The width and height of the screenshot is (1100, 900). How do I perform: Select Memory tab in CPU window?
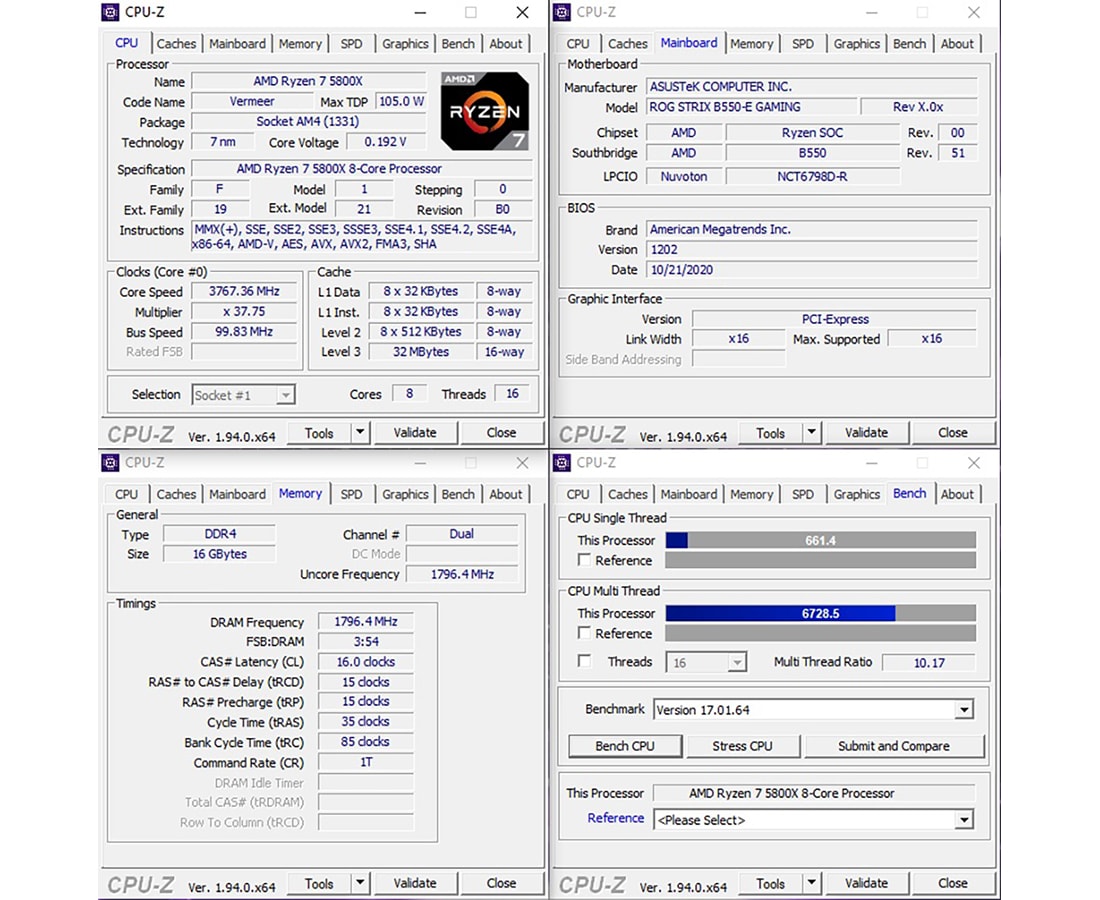(x=300, y=43)
